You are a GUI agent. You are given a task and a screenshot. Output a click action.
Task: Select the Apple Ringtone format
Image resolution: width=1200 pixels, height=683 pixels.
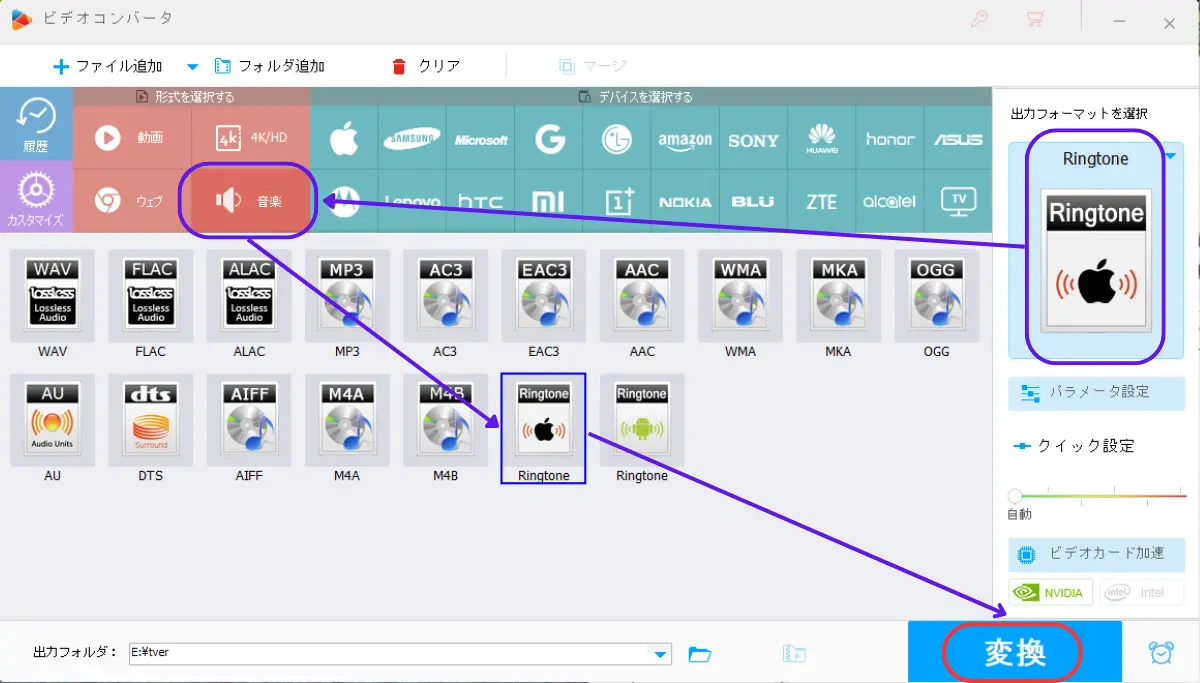coord(543,428)
